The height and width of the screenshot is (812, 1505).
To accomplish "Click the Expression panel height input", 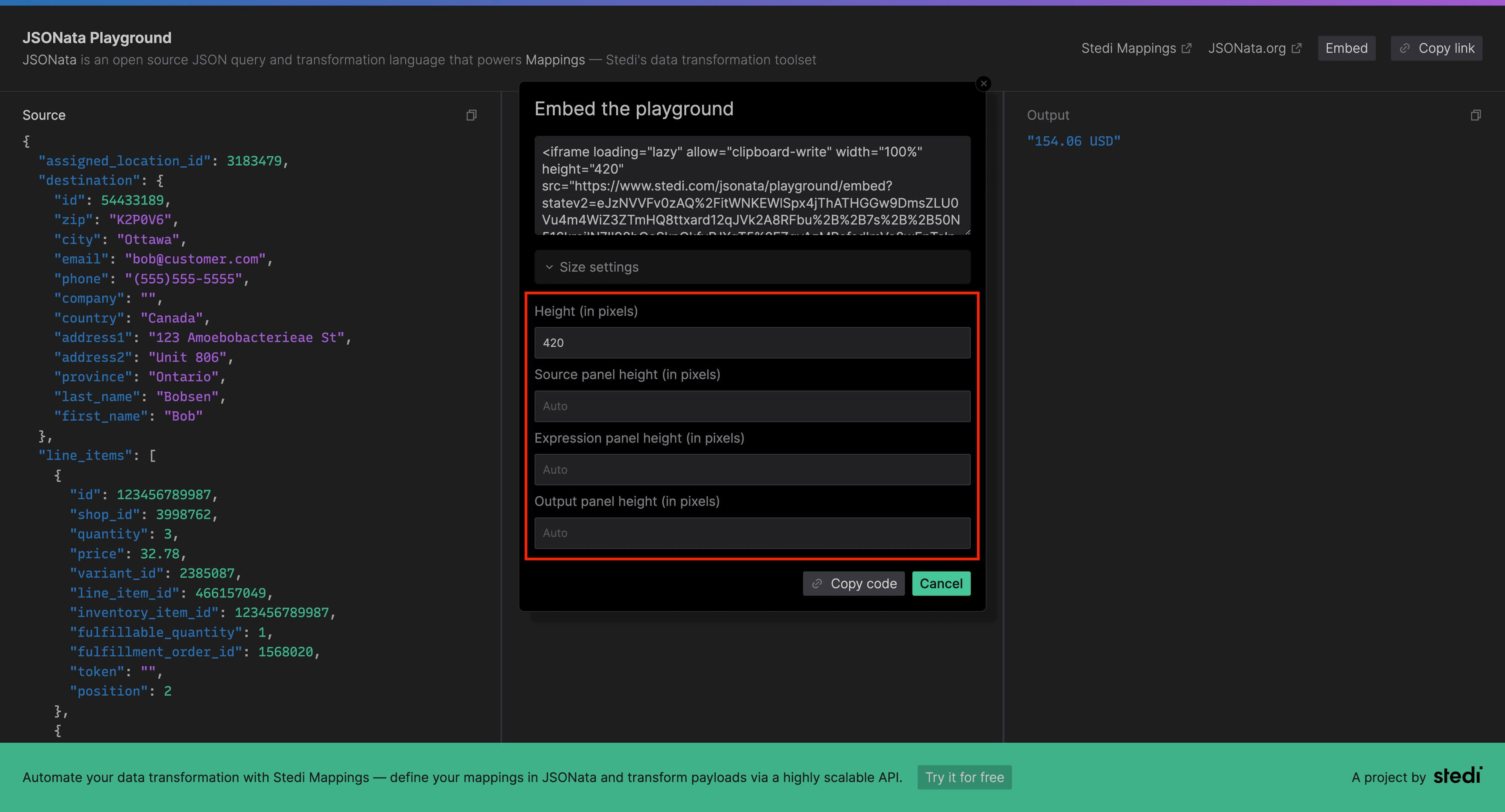I will (x=751, y=469).
